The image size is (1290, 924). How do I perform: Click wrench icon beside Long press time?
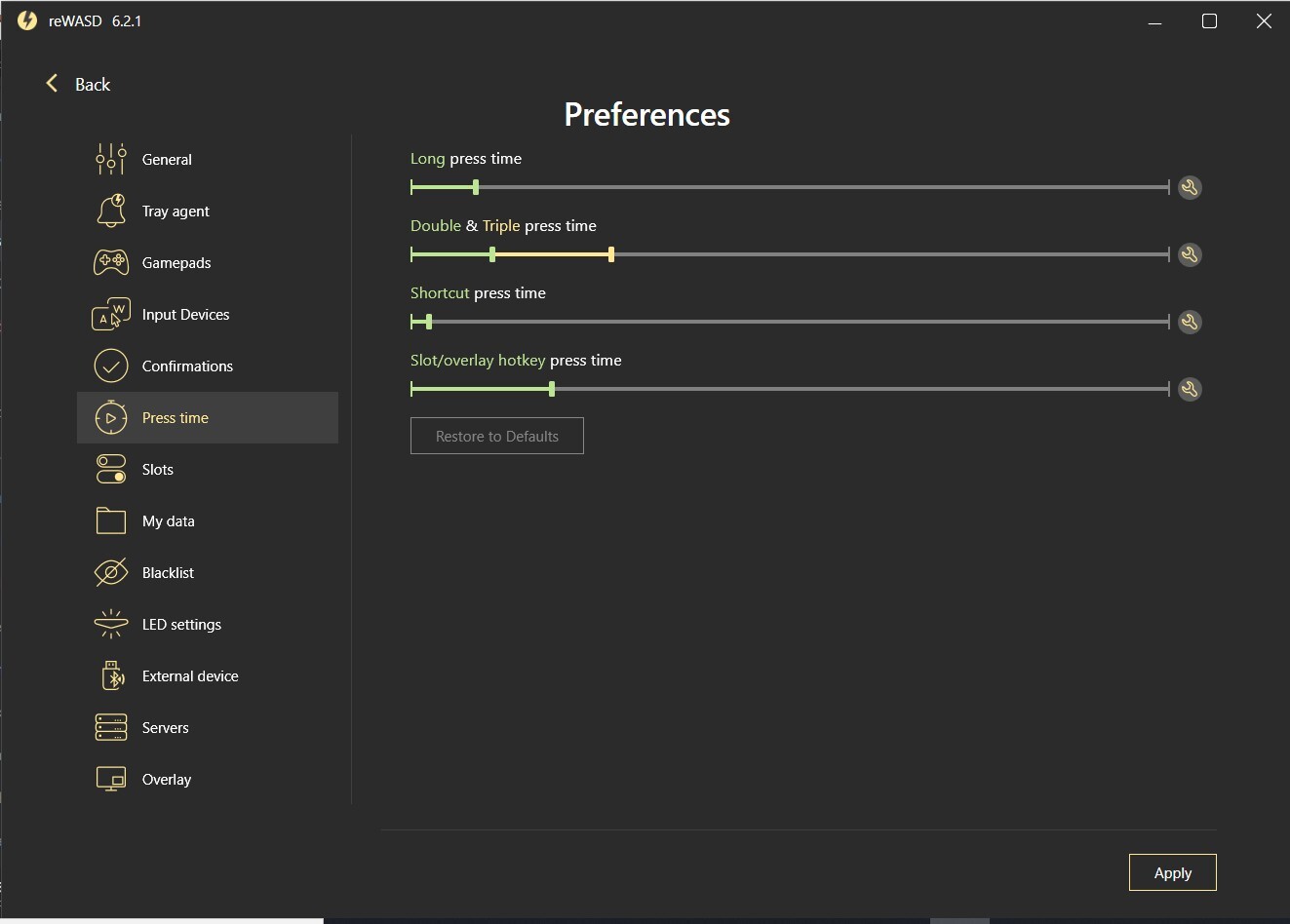(x=1190, y=187)
